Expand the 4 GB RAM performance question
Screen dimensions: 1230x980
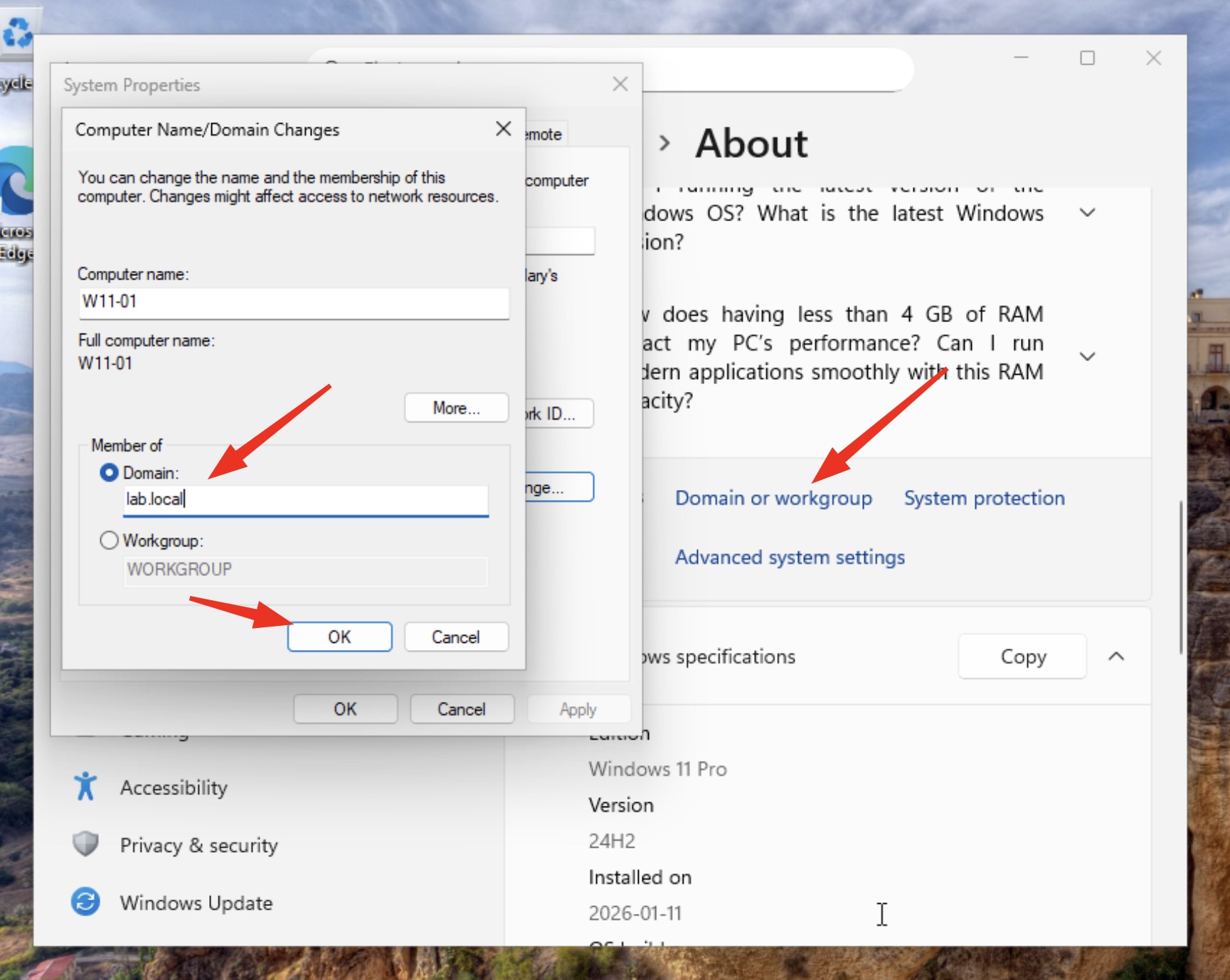1086,357
